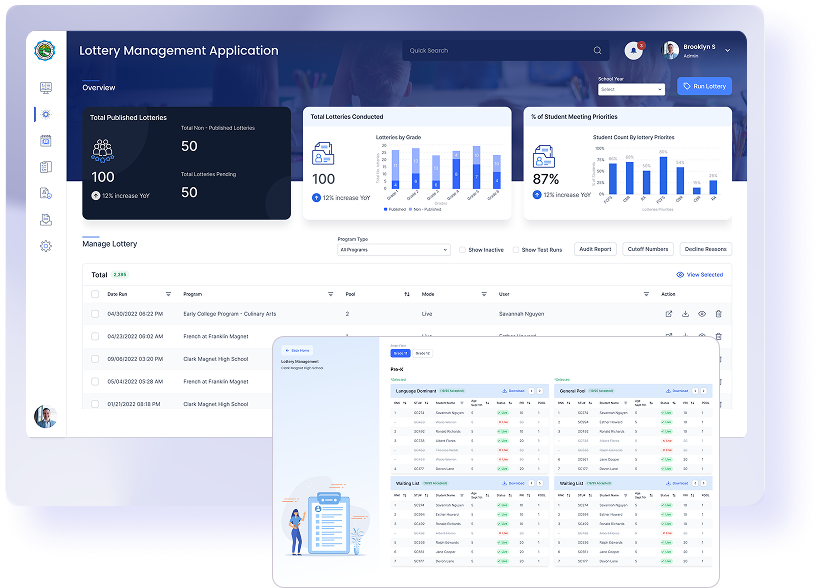Image resolution: width=820 pixels, height=588 pixels.
Task: Open the settings gear at sidebar bottom
Action: point(45,246)
